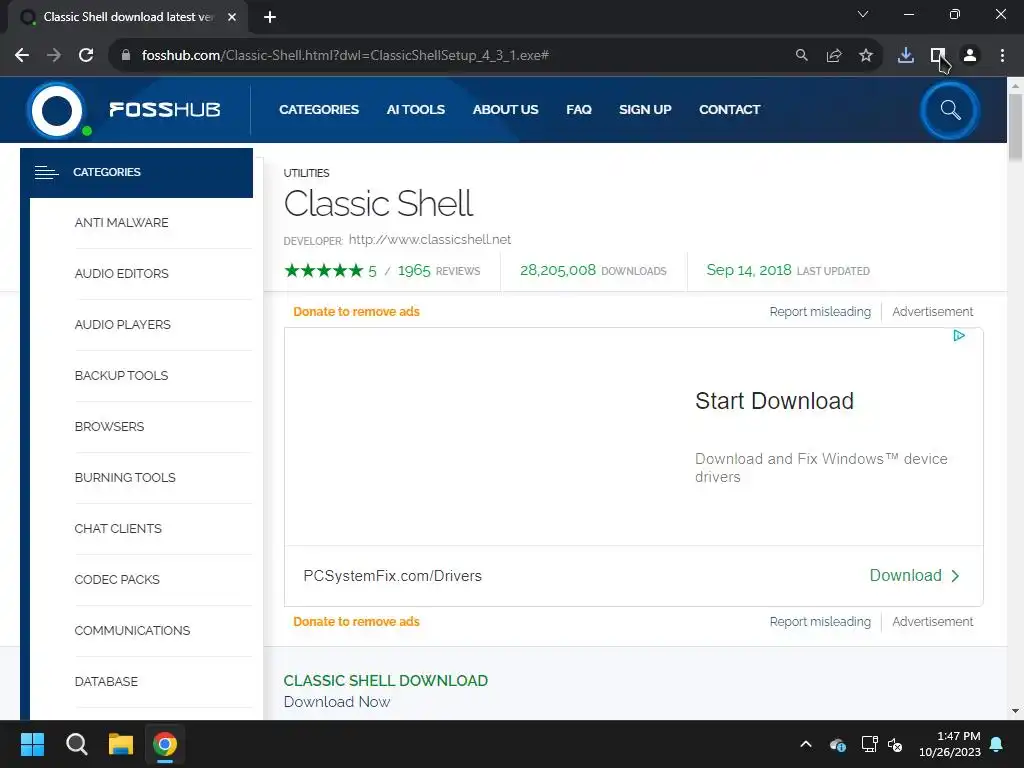Image resolution: width=1024 pixels, height=768 pixels.
Task: Open notifications bell icon
Action: (997, 744)
